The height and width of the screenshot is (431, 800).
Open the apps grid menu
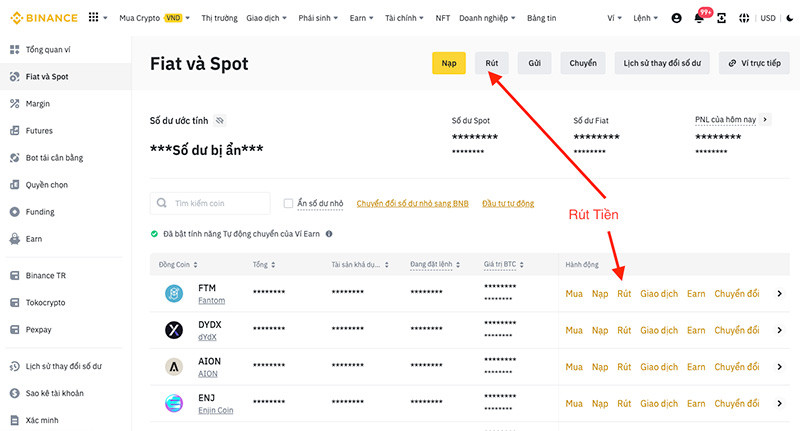(93, 17)
